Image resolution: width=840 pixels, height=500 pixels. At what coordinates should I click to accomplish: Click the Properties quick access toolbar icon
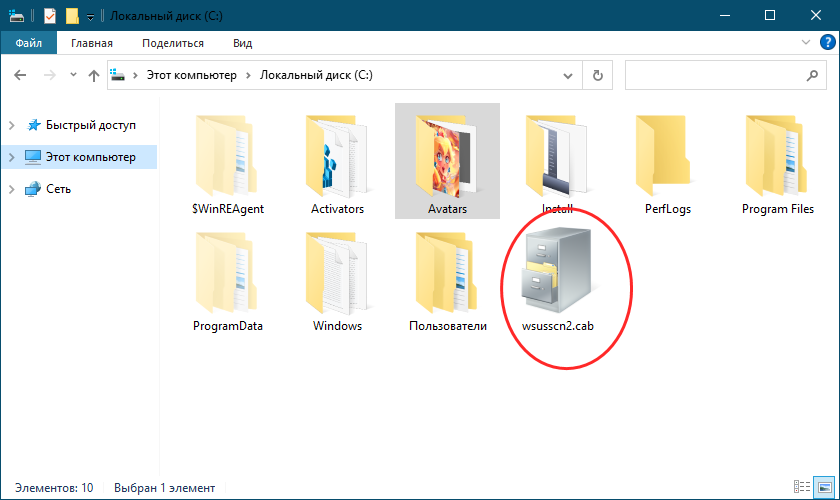50,16
